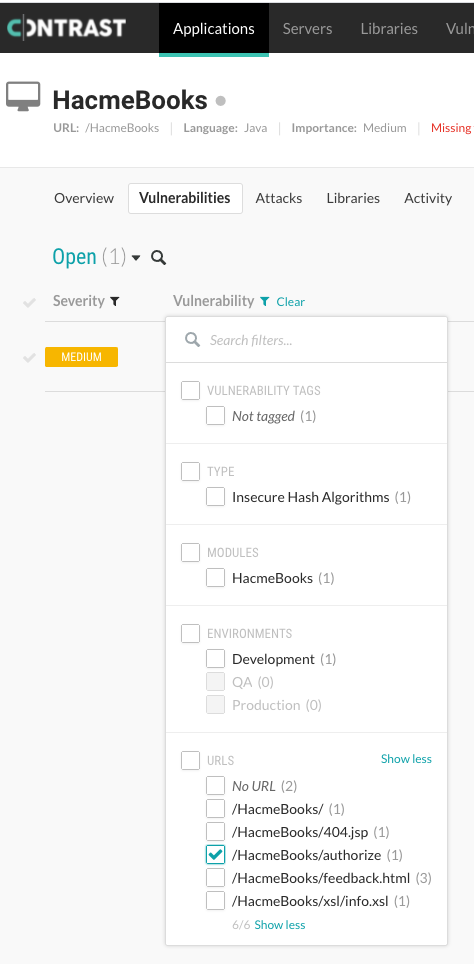Image resolution: width=474 pixels, height=964 pixels.
Task: Click the Importance: Medium text
Action: point(349,128)
